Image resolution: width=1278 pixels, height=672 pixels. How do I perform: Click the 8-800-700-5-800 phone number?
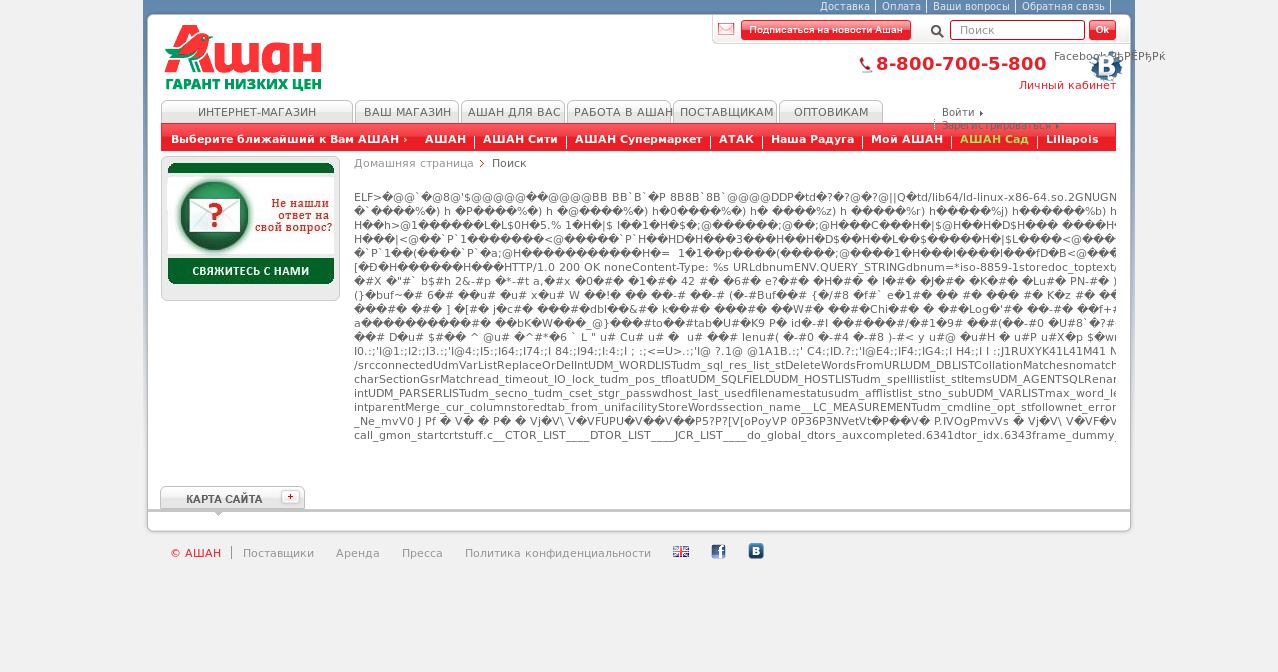pyautogui.click(x=961, y=64)
